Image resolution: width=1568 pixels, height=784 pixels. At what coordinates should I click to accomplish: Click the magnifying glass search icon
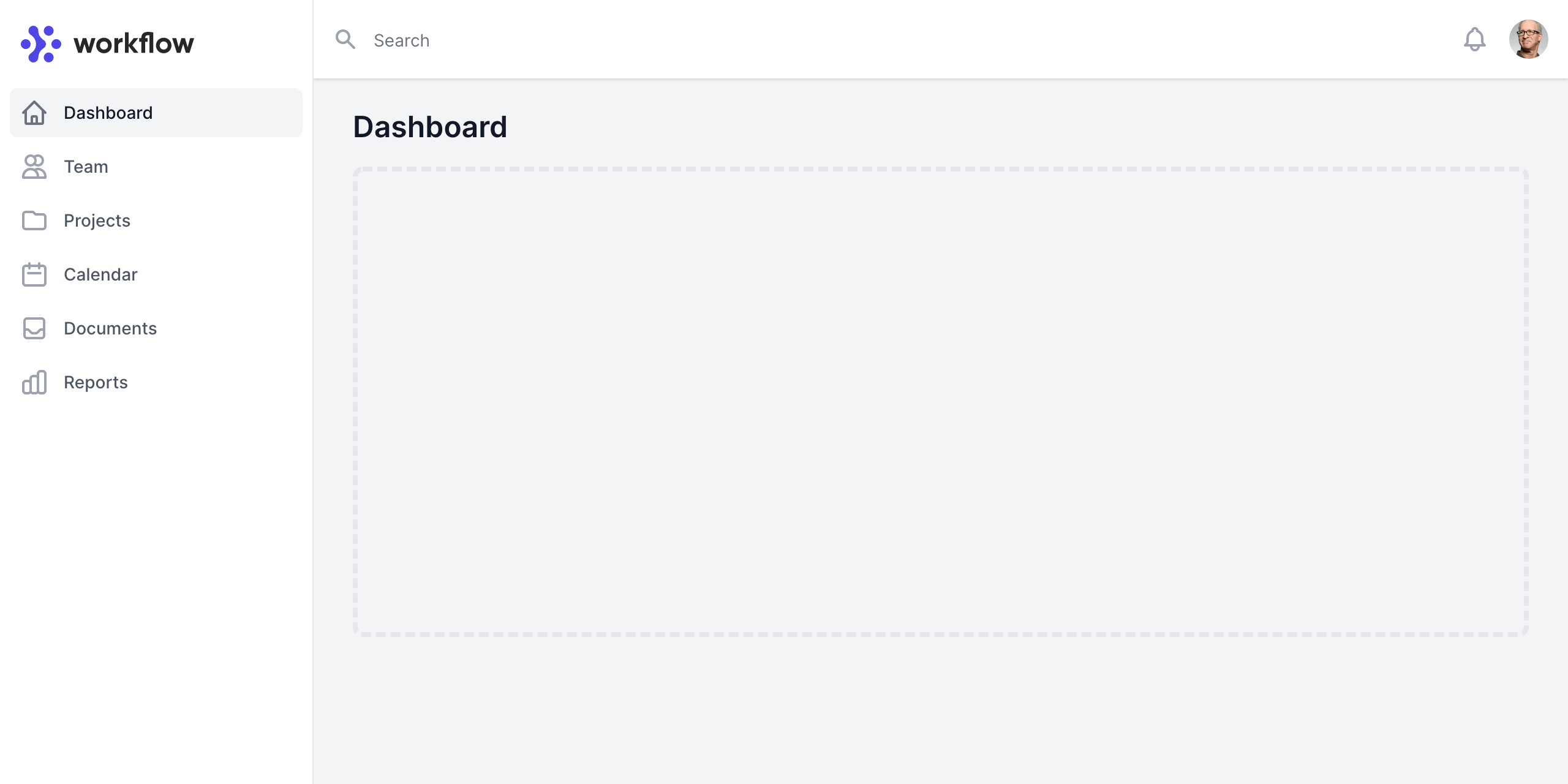(x=345, y=40)
